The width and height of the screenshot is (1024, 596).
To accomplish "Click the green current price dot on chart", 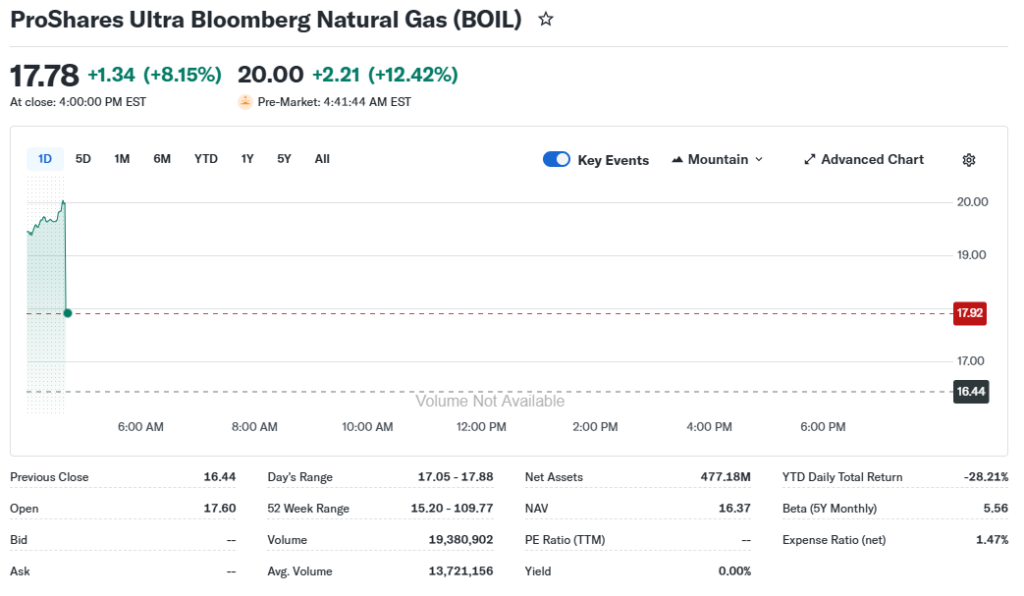I will point(67,313).
